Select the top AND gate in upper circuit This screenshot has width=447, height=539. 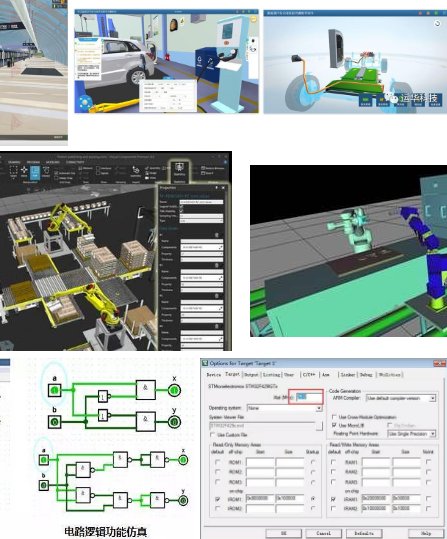[145, 389]
